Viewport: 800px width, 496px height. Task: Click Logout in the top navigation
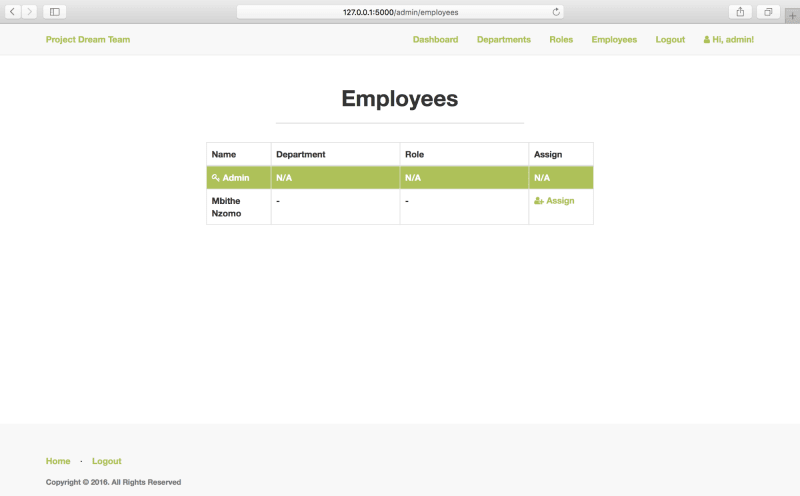pos(670,40)
